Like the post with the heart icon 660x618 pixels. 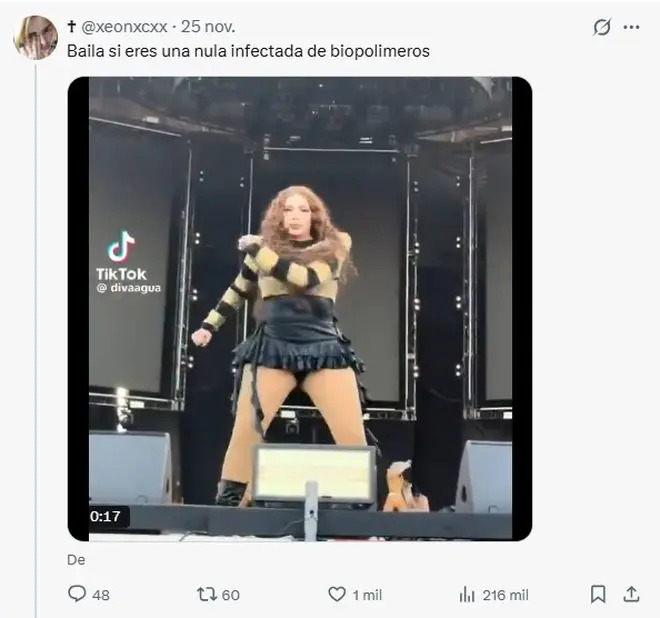pos(337,594)
